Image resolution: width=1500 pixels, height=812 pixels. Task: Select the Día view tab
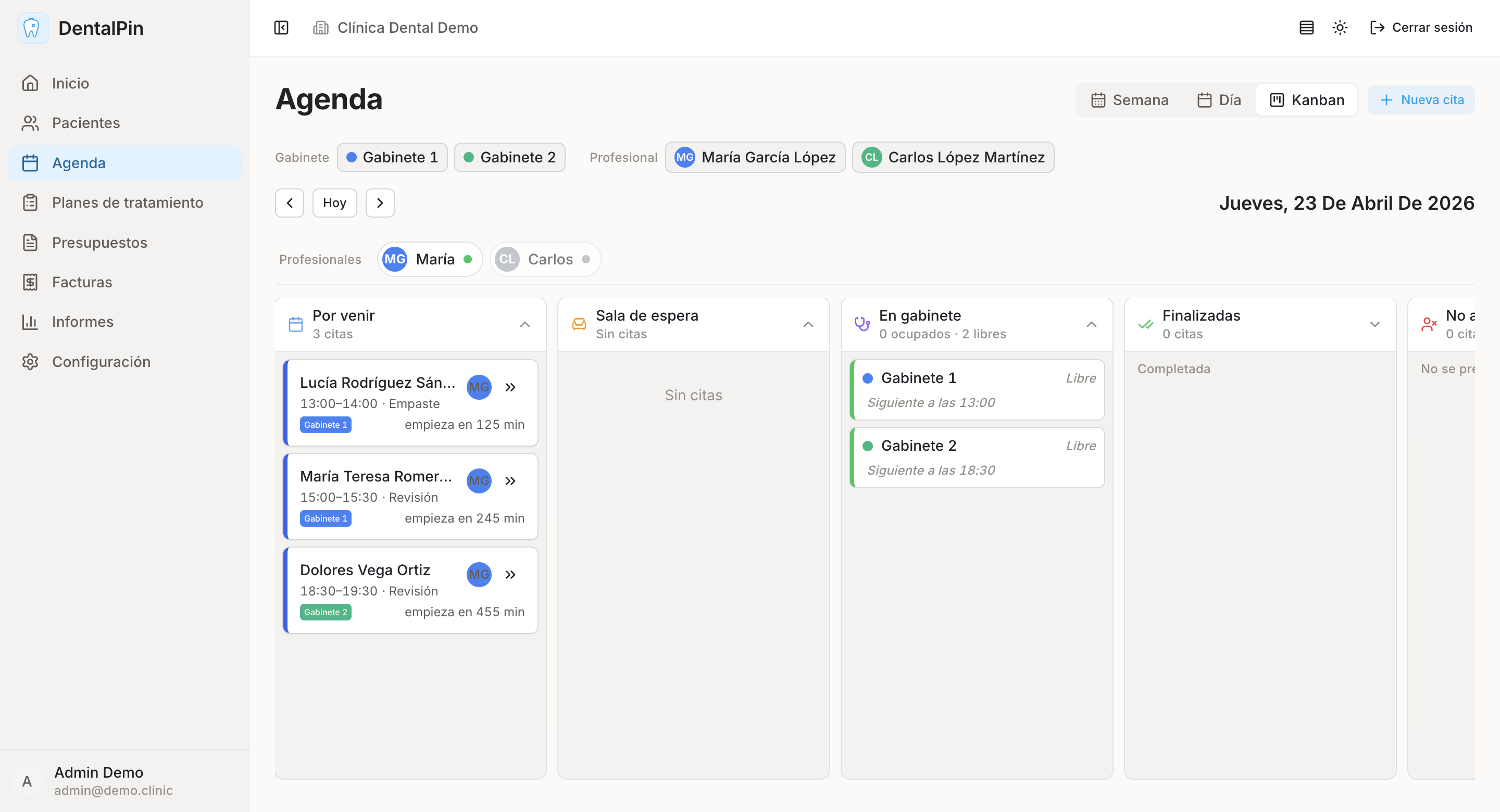tap(1218, 99)
